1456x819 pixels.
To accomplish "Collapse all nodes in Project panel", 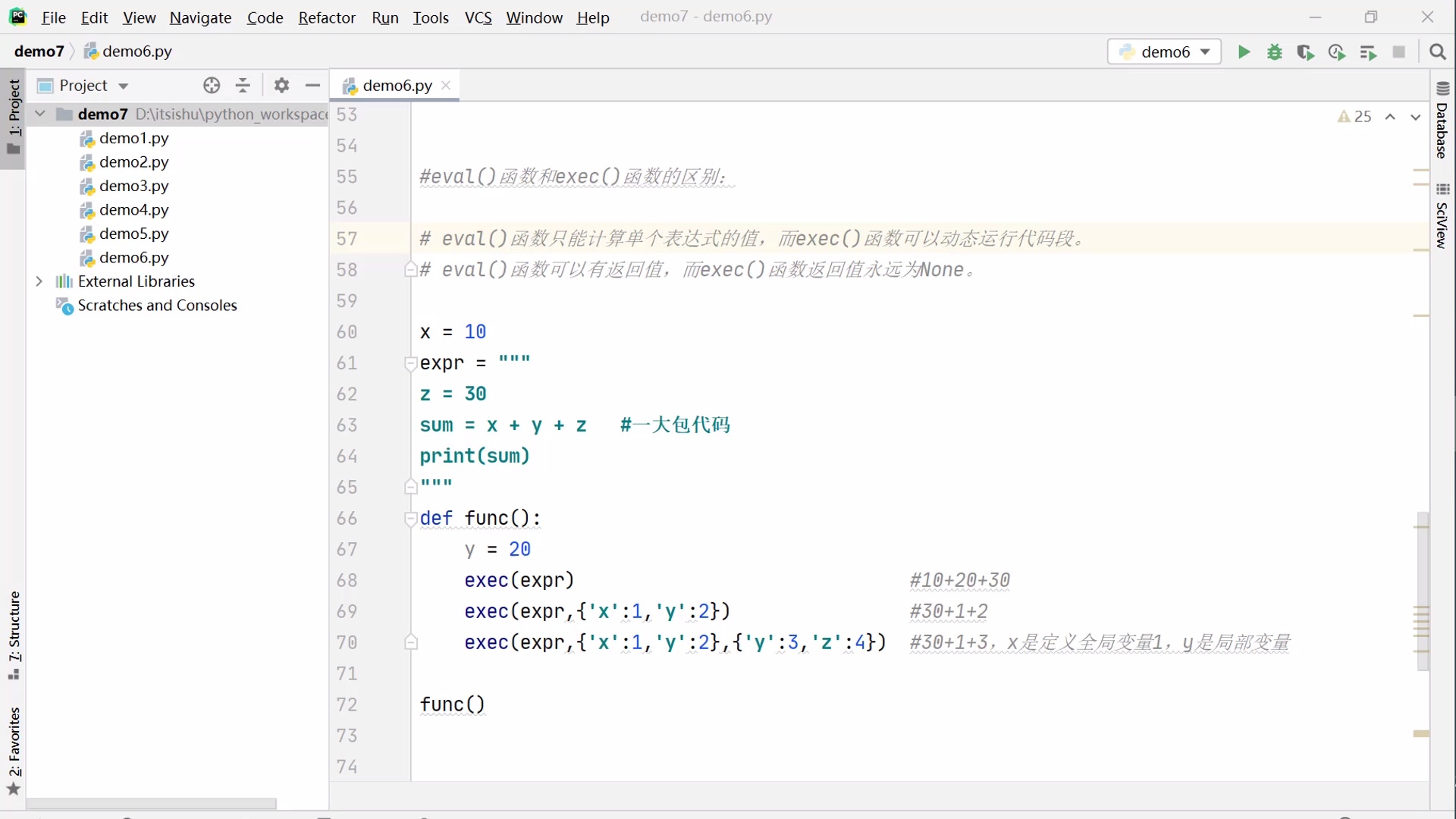I will coord(243,86).
